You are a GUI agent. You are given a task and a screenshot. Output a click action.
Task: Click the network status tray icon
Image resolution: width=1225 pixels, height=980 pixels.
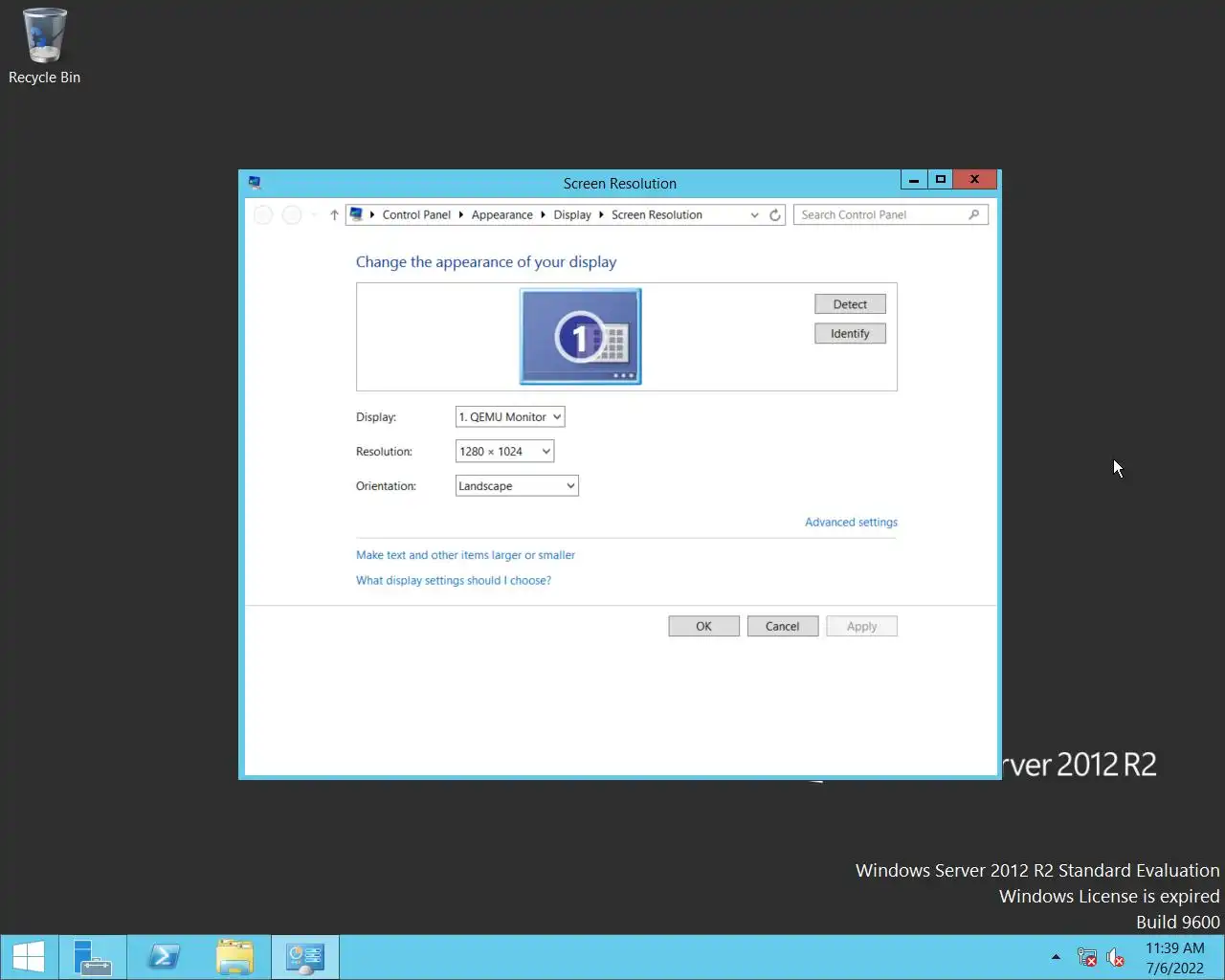[x=1087, y=957]
